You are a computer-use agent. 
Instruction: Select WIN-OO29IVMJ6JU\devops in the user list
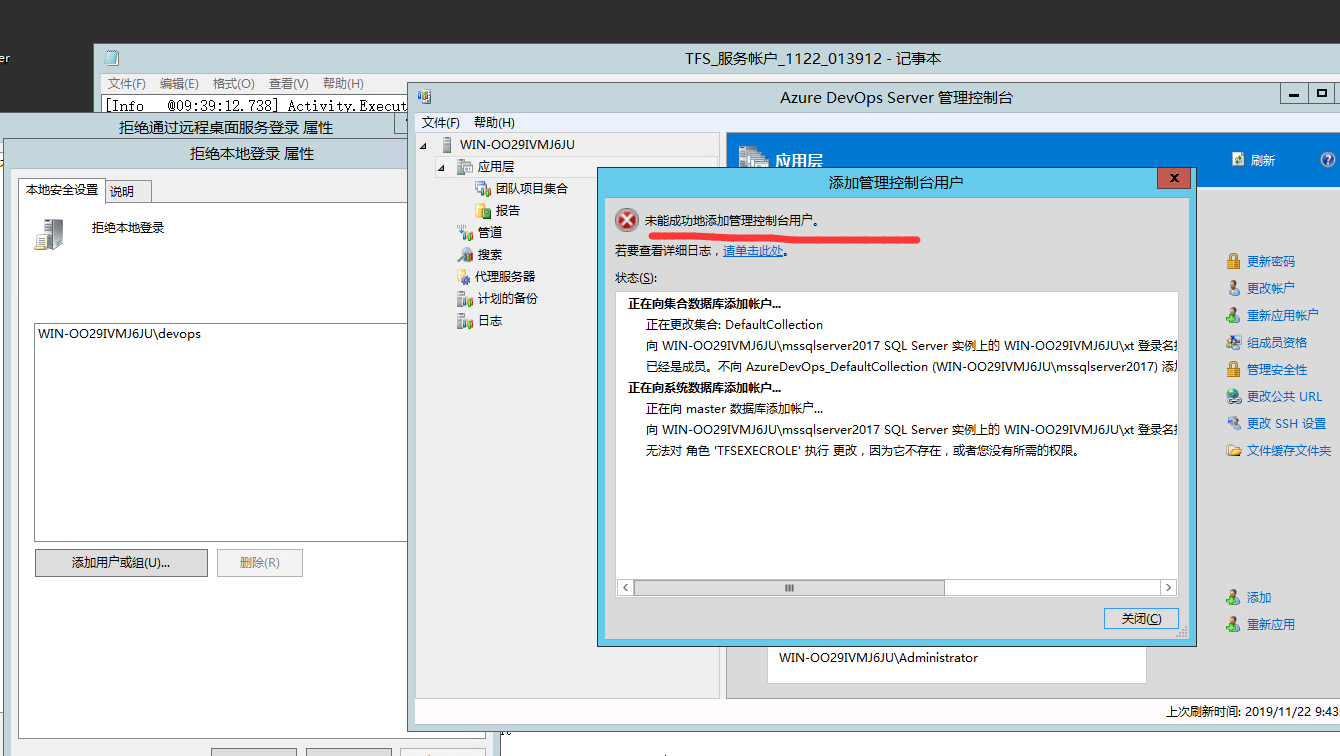119,333
